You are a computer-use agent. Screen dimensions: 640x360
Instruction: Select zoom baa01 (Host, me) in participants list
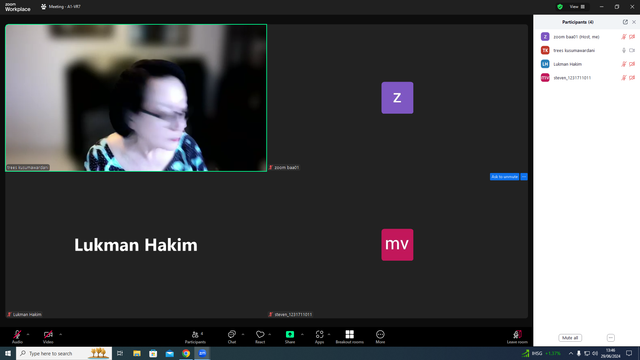587,37
